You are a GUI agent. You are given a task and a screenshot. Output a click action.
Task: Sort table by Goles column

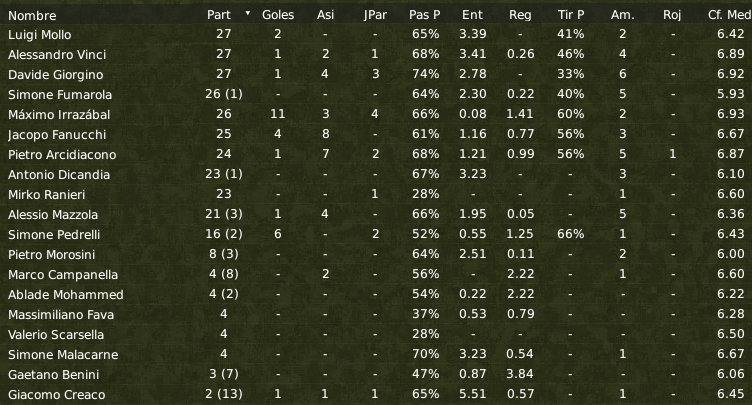click(x=278, y=15)
